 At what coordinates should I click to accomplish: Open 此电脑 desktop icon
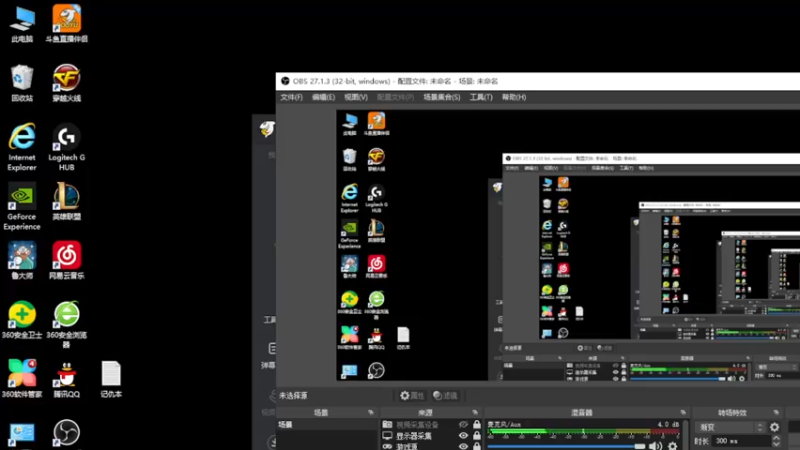coord(22,23)
